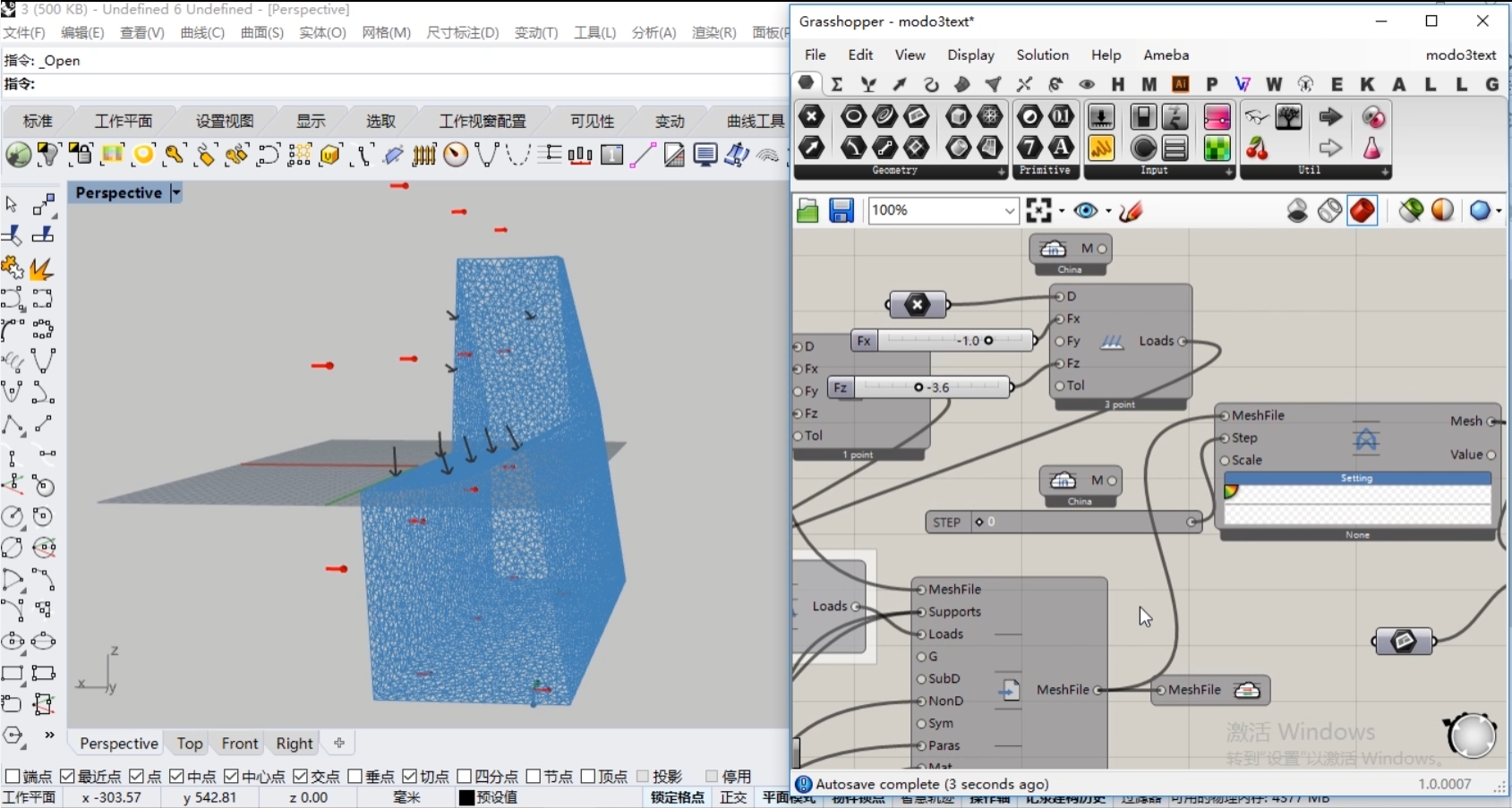
Task: Open the Solution menu in Grasshopper
Action: [x=1042, y=55]
